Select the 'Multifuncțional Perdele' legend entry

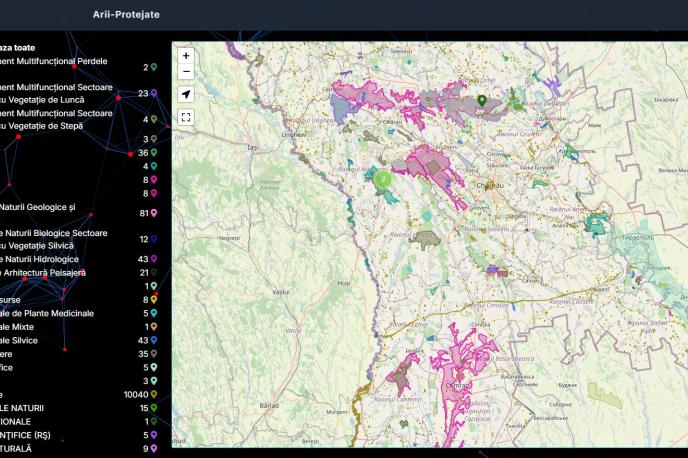[54, 61]
